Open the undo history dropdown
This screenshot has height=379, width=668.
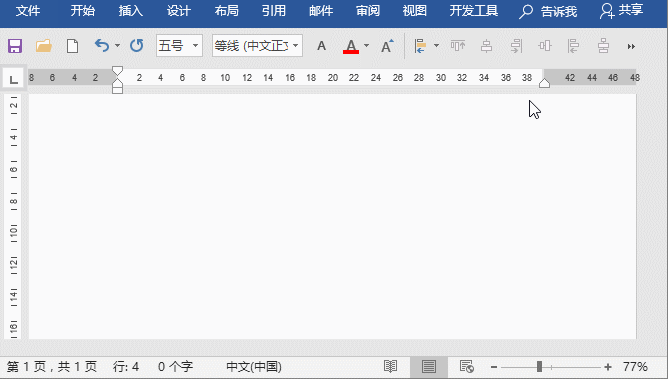point(117,46)
